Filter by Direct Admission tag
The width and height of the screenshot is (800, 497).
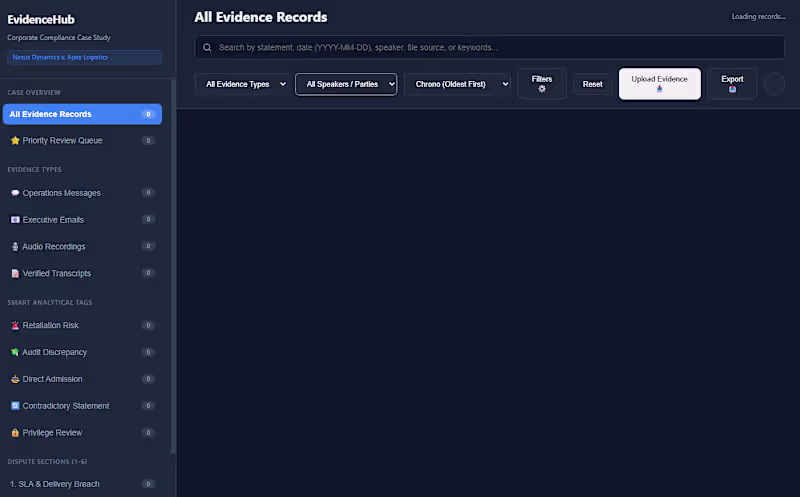82,379
